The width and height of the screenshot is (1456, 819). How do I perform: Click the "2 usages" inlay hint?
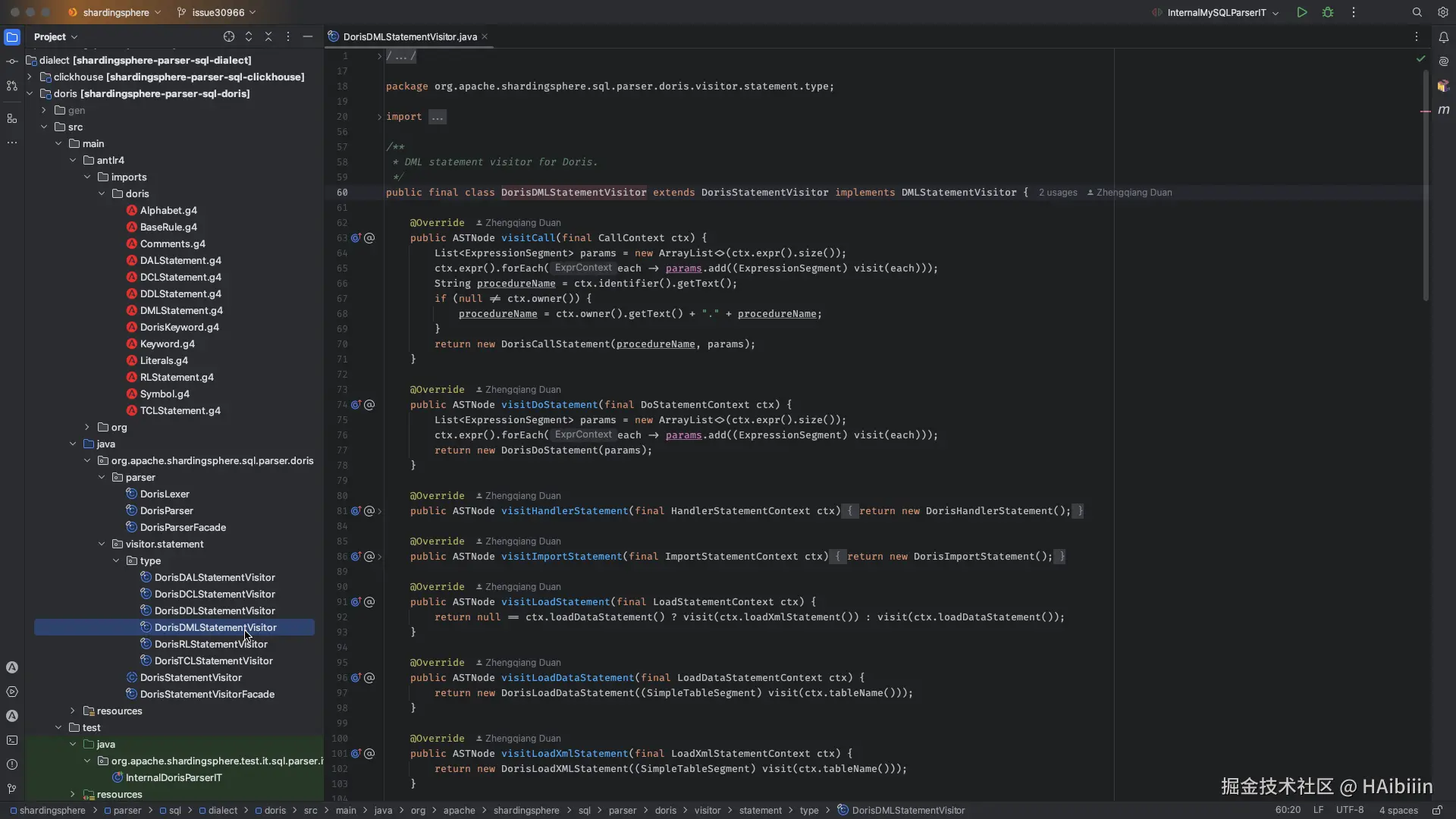tap(1058, 192)
